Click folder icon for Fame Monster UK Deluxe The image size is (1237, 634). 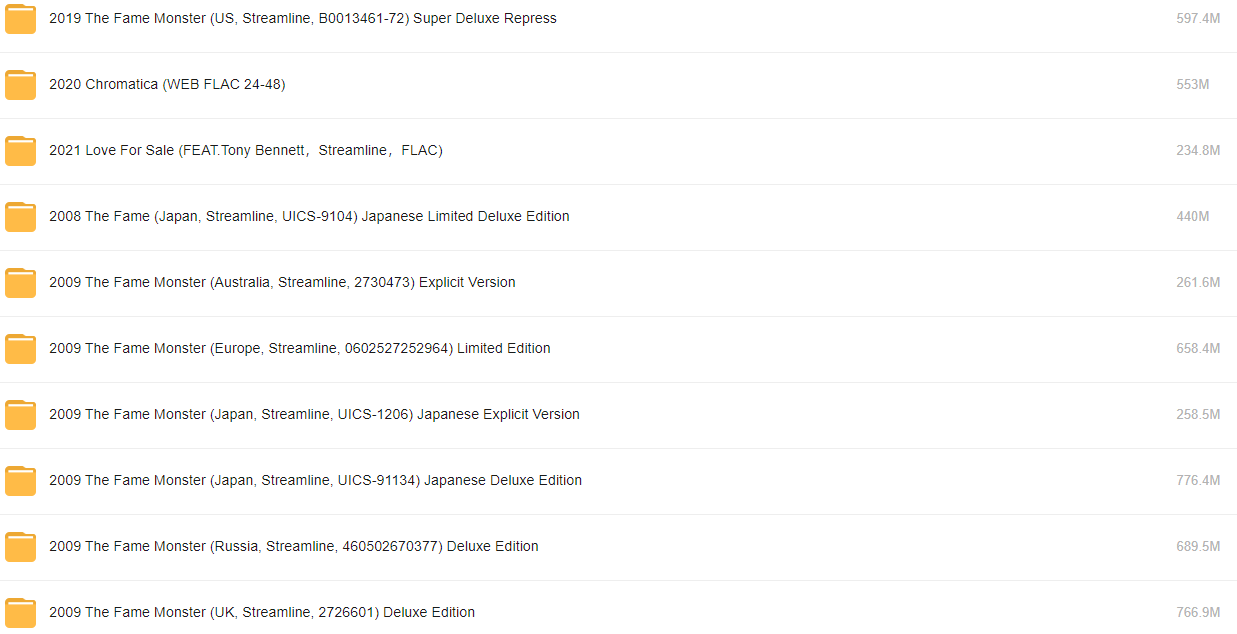coord(20,613)
